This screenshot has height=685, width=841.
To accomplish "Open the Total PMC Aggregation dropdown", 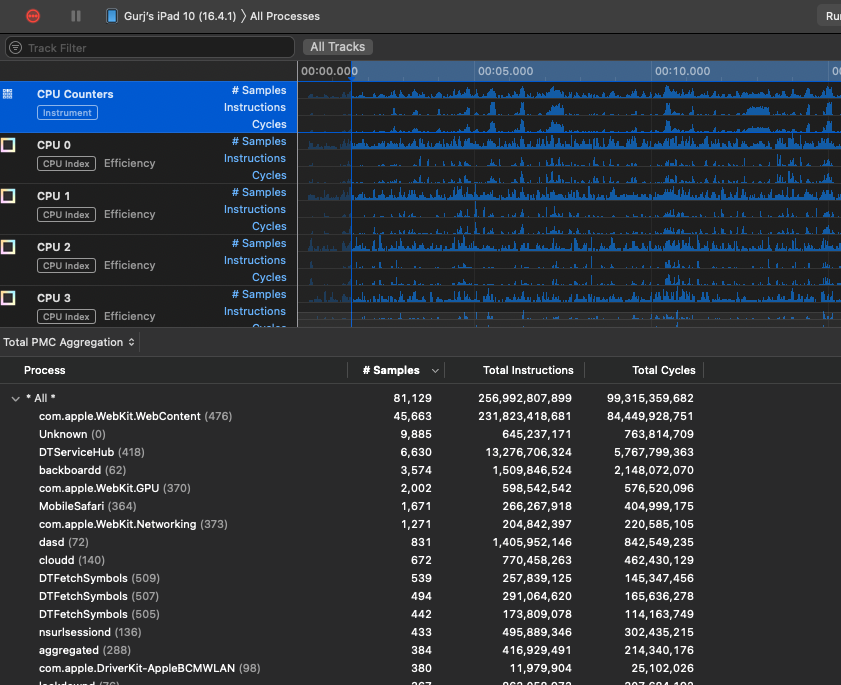I will pos(69,342).
